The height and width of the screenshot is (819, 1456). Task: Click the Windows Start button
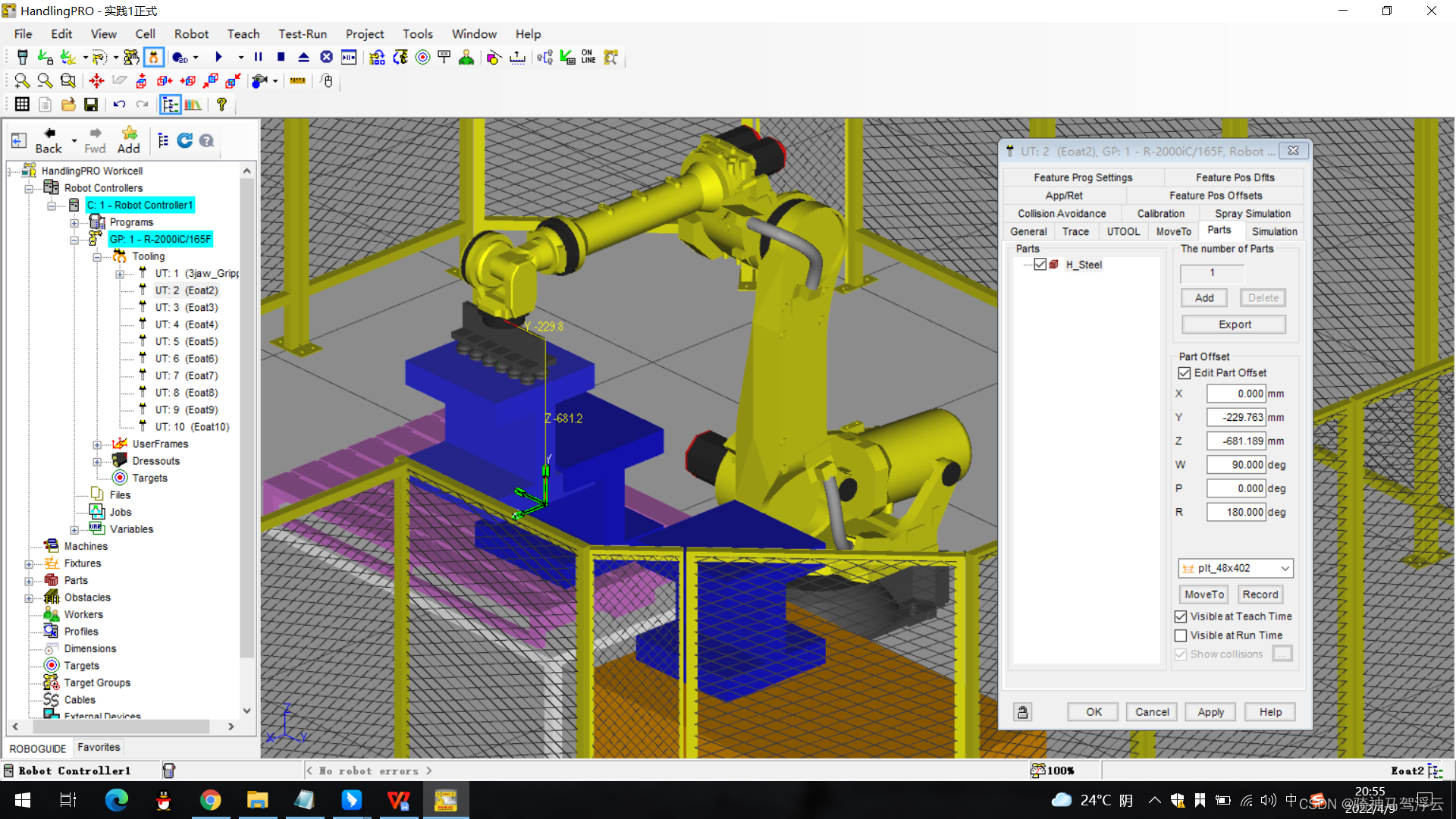tap(23, 800)
